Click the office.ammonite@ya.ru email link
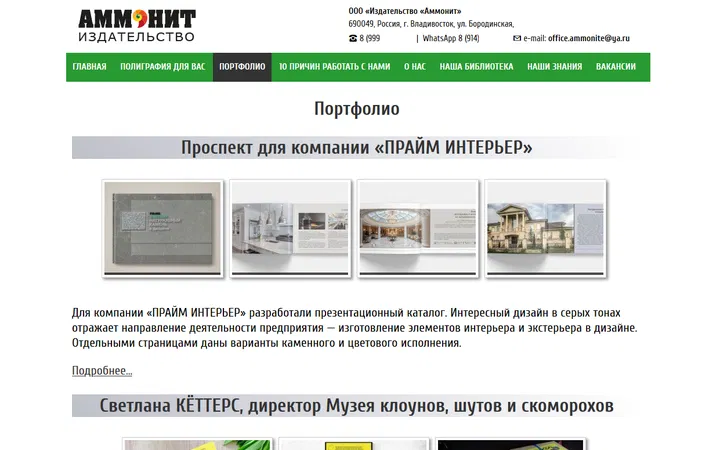 pyautogui.click(x=589, y=39)
